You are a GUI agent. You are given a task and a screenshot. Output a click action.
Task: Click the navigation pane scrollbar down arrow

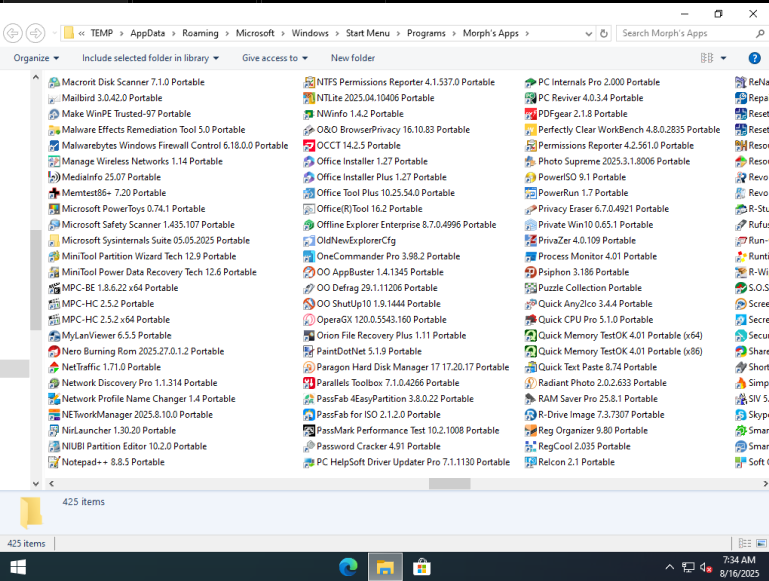[36, 484]
